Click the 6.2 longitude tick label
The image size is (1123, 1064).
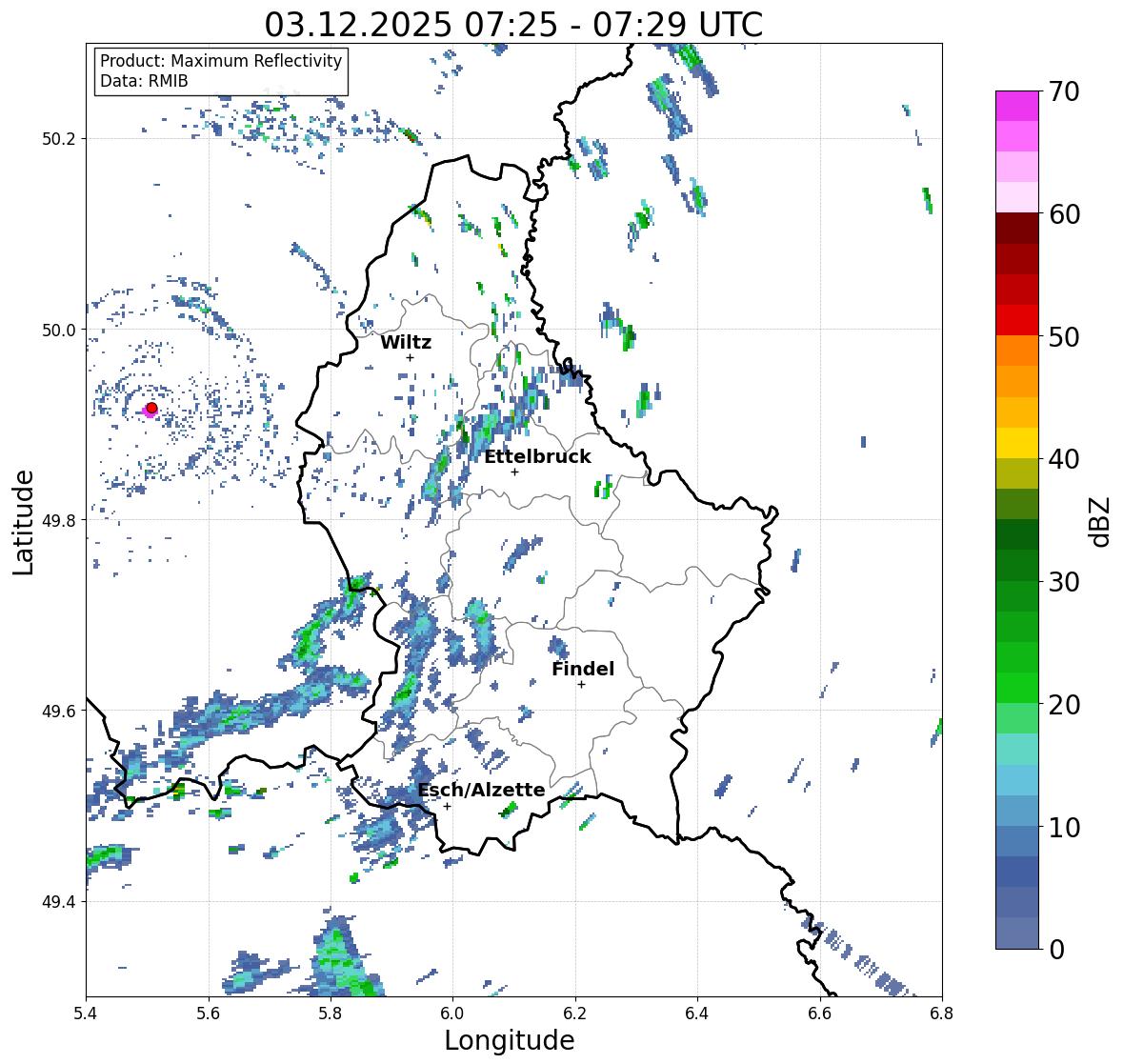point(575,1014)
